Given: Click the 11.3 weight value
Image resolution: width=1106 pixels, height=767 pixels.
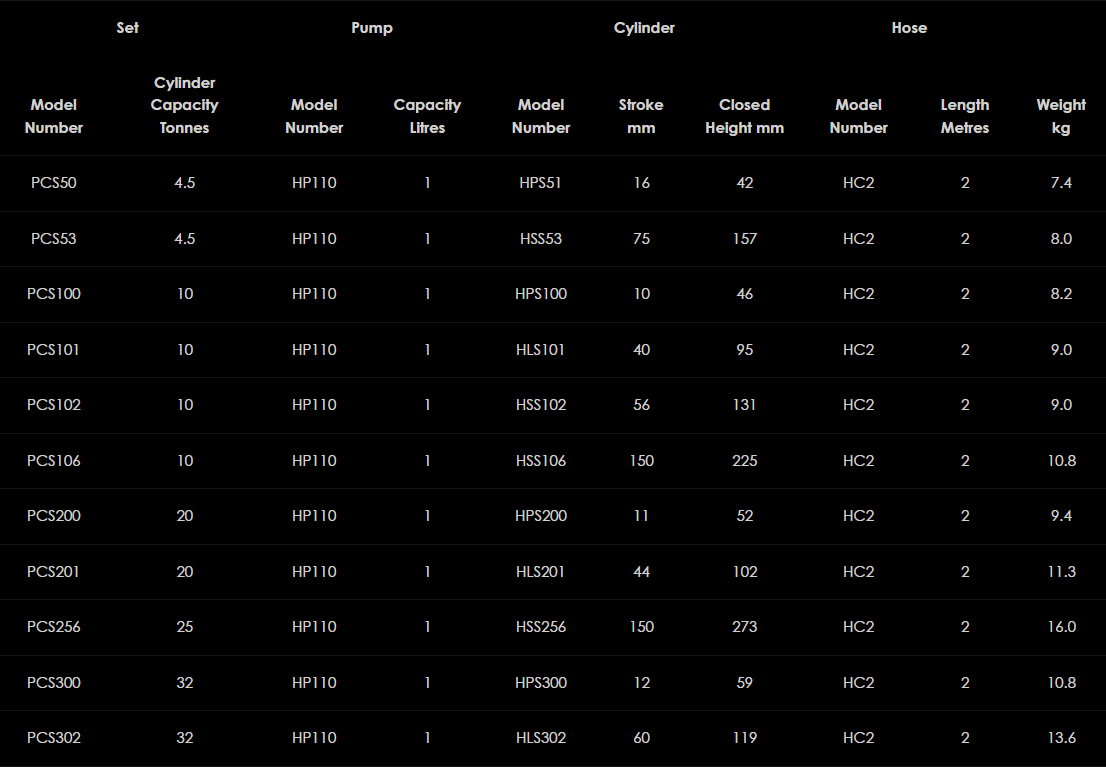Looking at the screenshot, I should point(1061,572).
